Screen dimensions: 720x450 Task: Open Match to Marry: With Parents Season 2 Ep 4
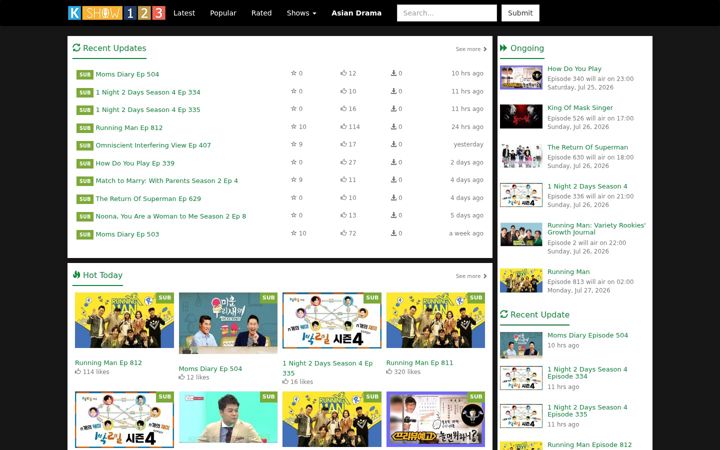pyautogui.click(x=167, y=181)
